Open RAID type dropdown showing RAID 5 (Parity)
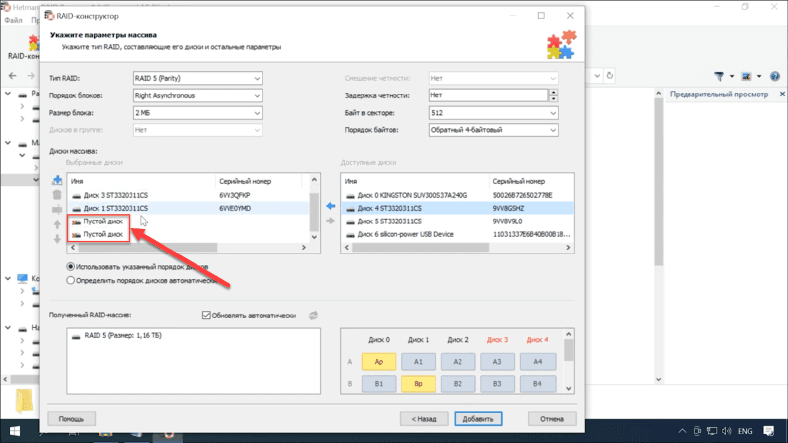This screenshot has height=443, width=788. 198,78
